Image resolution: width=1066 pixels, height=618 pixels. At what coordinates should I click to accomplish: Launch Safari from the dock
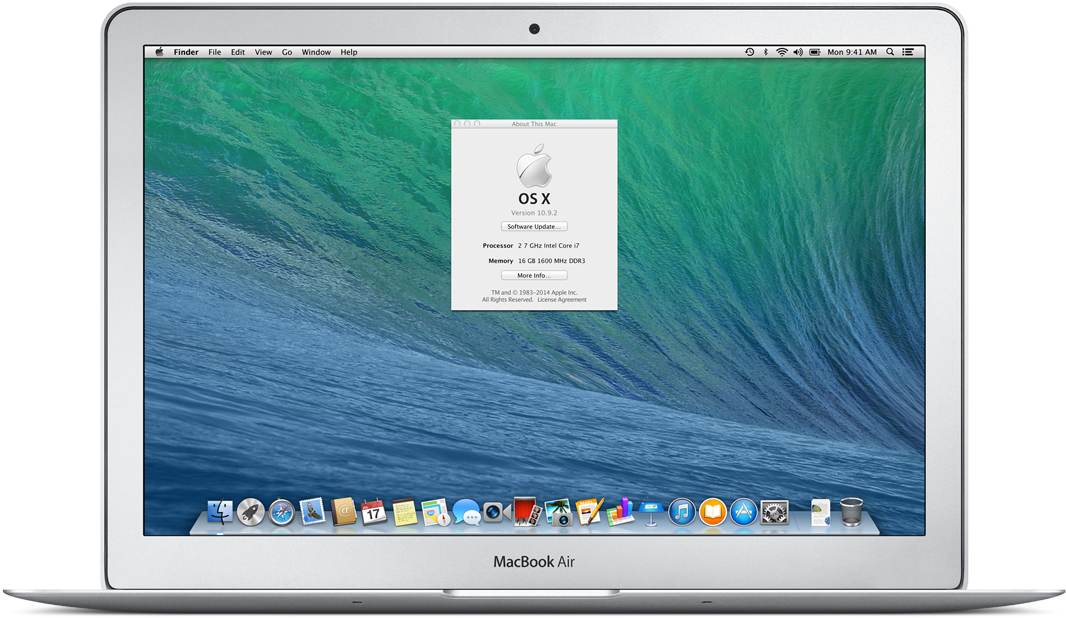282,512
